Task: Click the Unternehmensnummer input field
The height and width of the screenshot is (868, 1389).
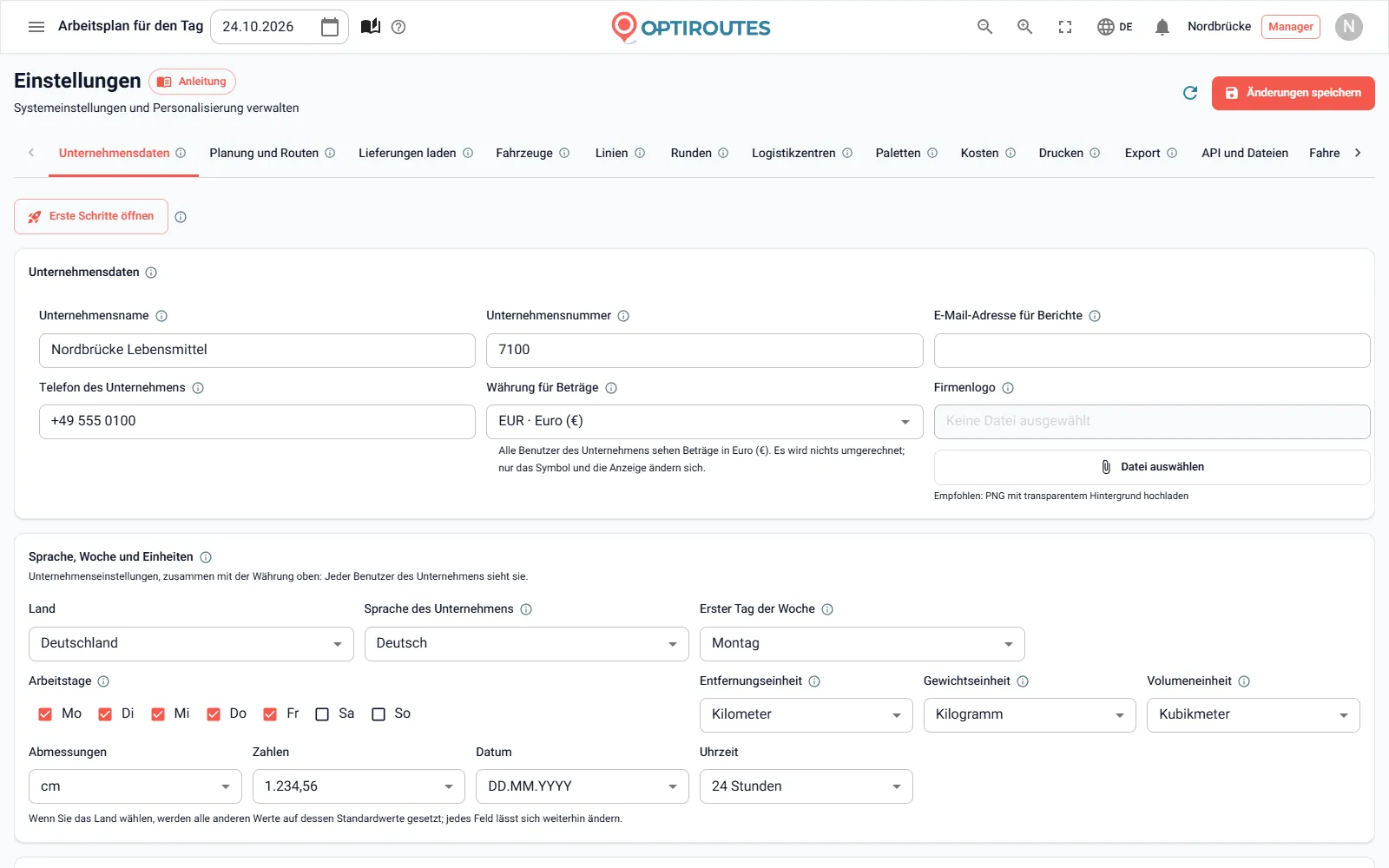Action: pos(704,351)
